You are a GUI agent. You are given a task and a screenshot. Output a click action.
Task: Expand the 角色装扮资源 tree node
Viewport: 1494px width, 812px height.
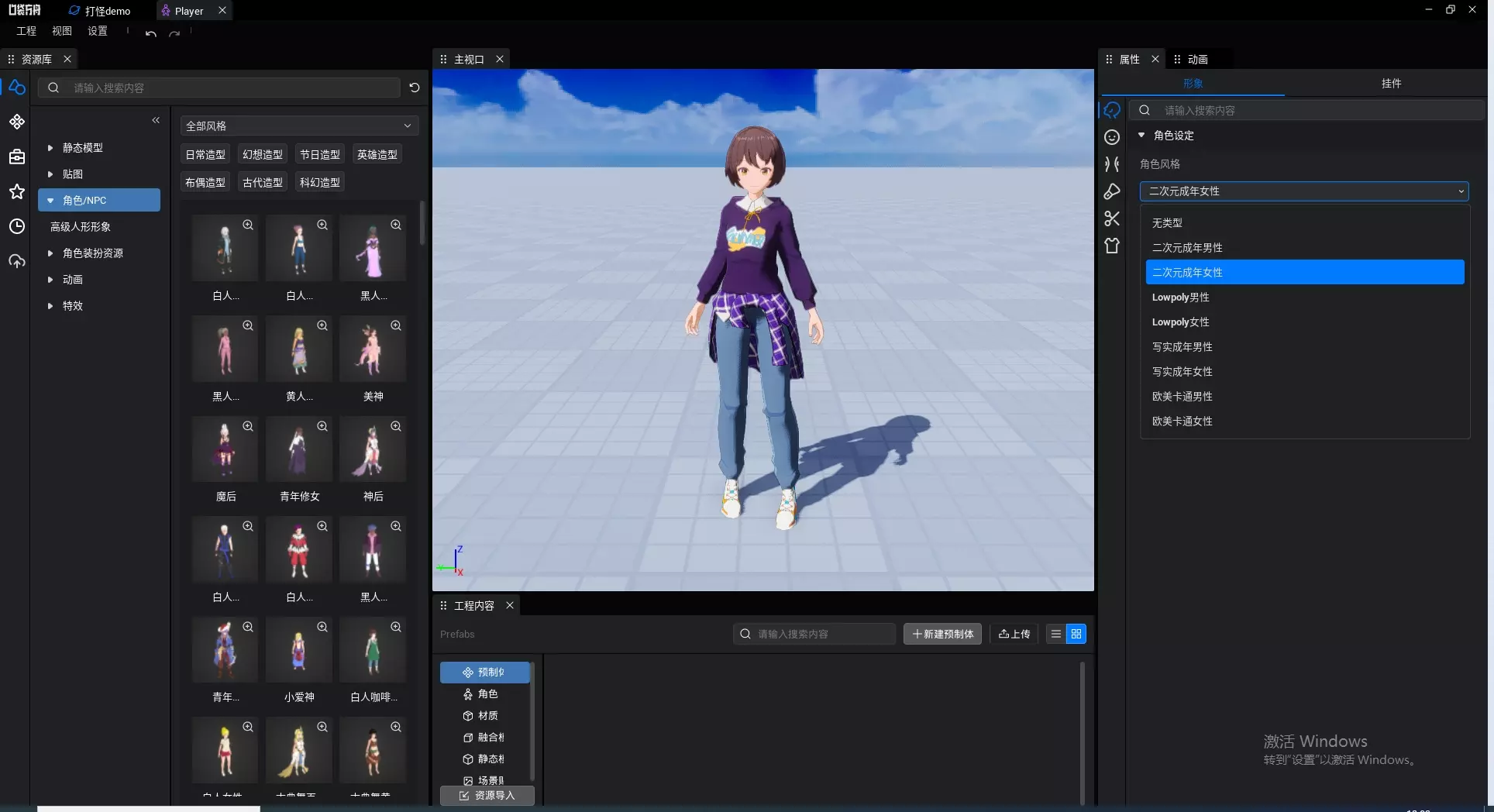[50, 253]
